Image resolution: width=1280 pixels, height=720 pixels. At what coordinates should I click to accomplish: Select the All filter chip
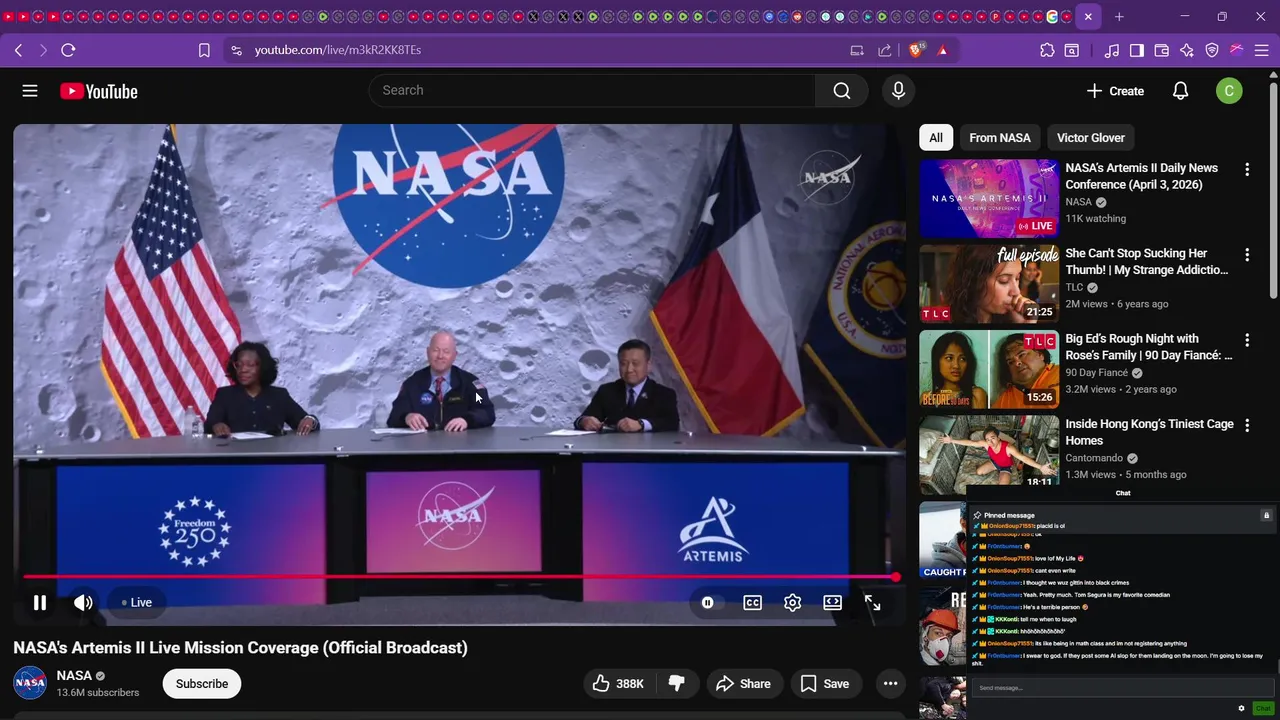coord(936,138)
